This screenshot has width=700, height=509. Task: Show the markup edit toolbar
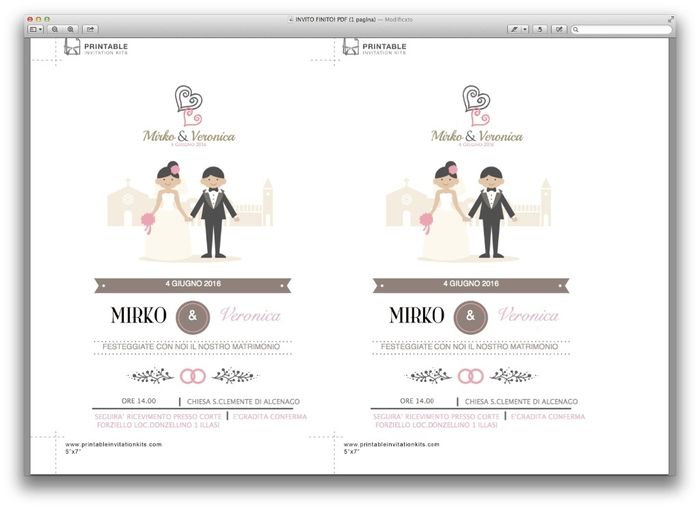558,30
